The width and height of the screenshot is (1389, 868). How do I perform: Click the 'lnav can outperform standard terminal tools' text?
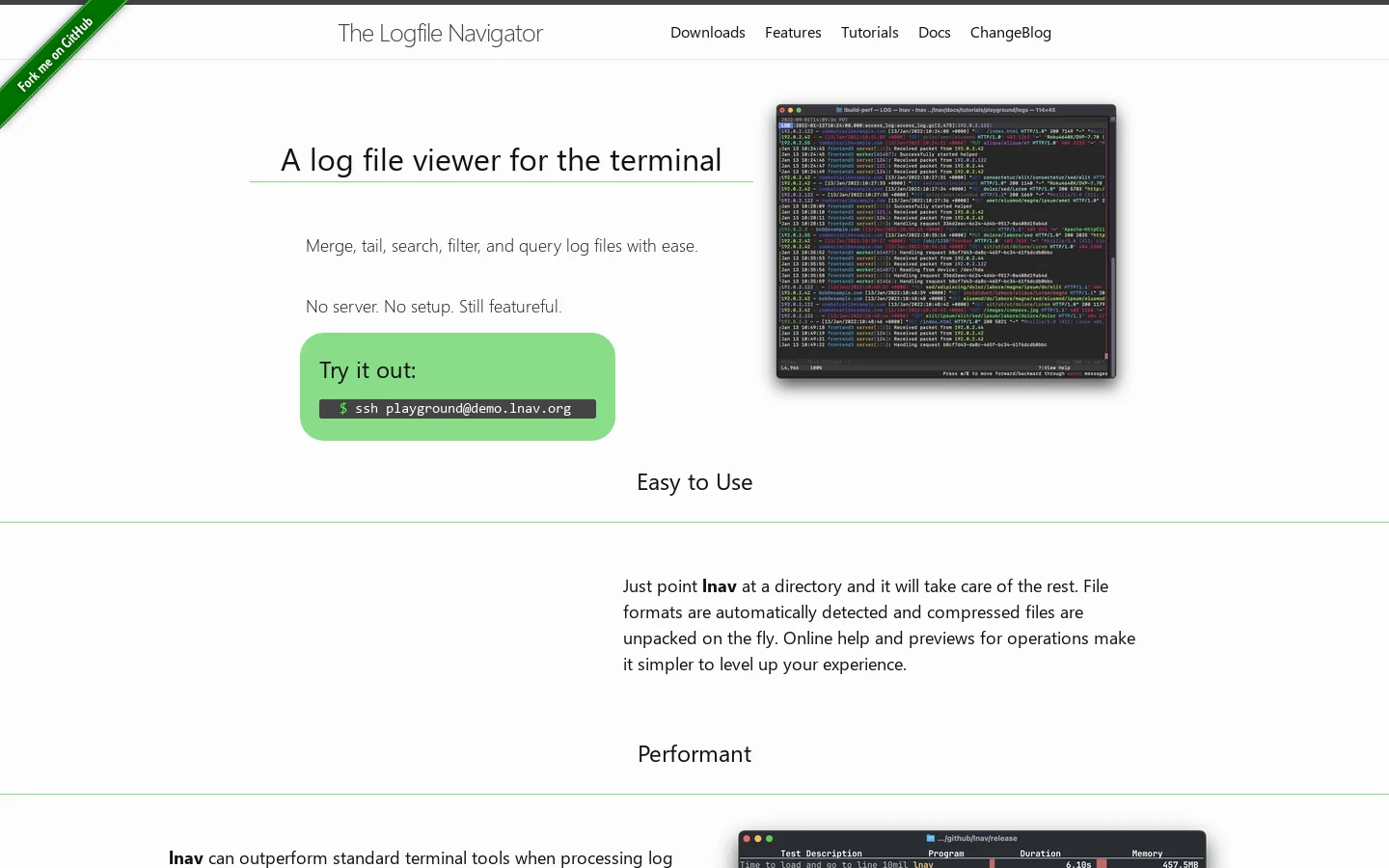[421, 857]
